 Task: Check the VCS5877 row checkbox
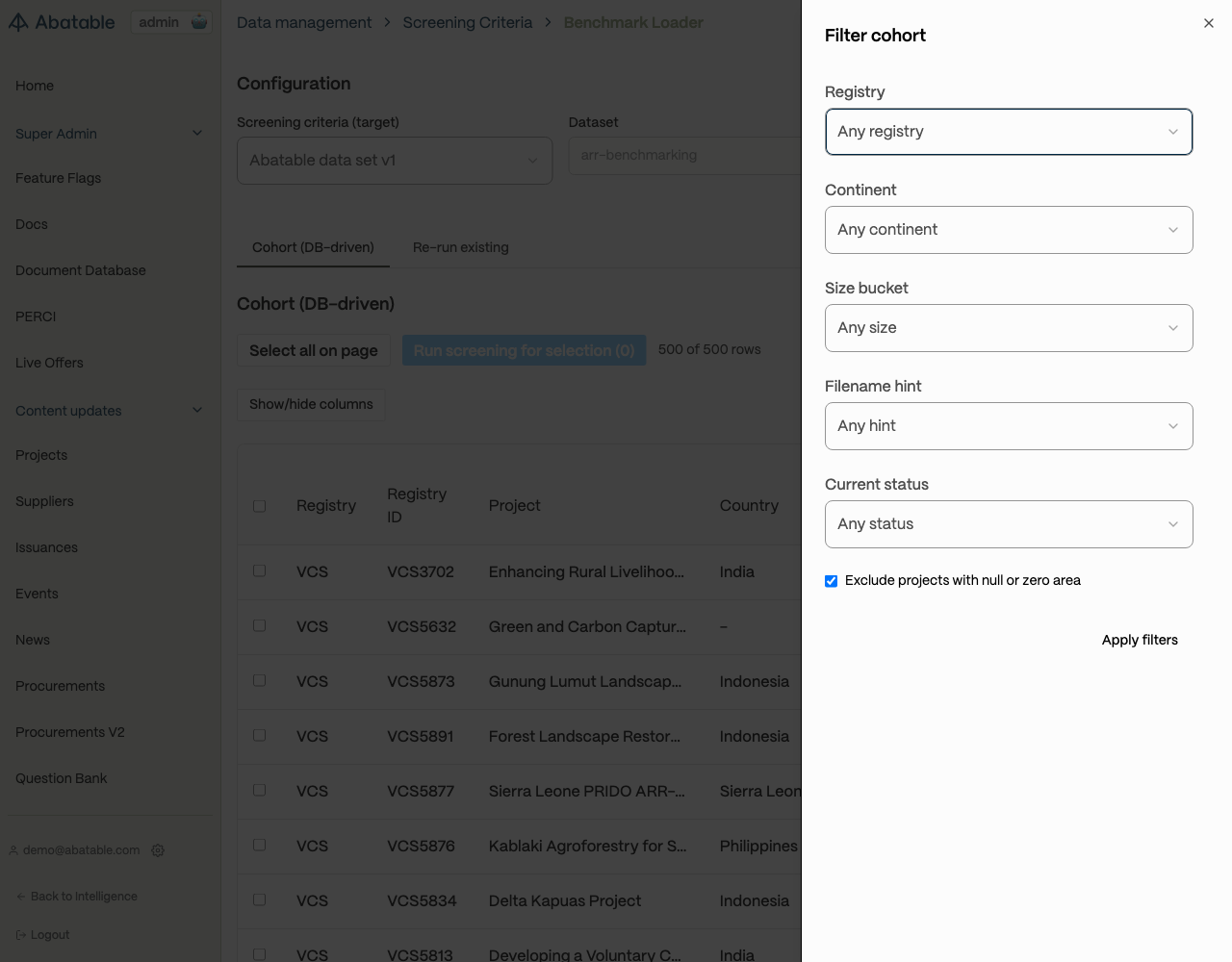tap(259, 790)
